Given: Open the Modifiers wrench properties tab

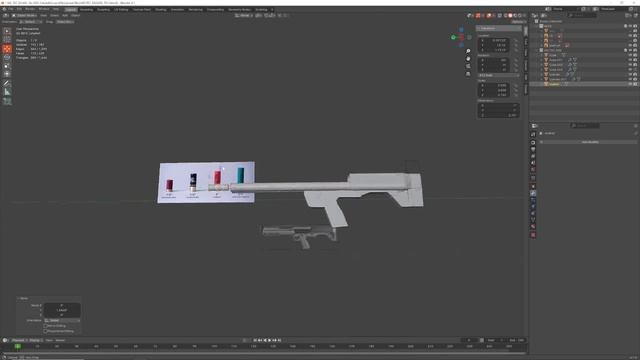Looking at the screenshot, I should 533,193.
